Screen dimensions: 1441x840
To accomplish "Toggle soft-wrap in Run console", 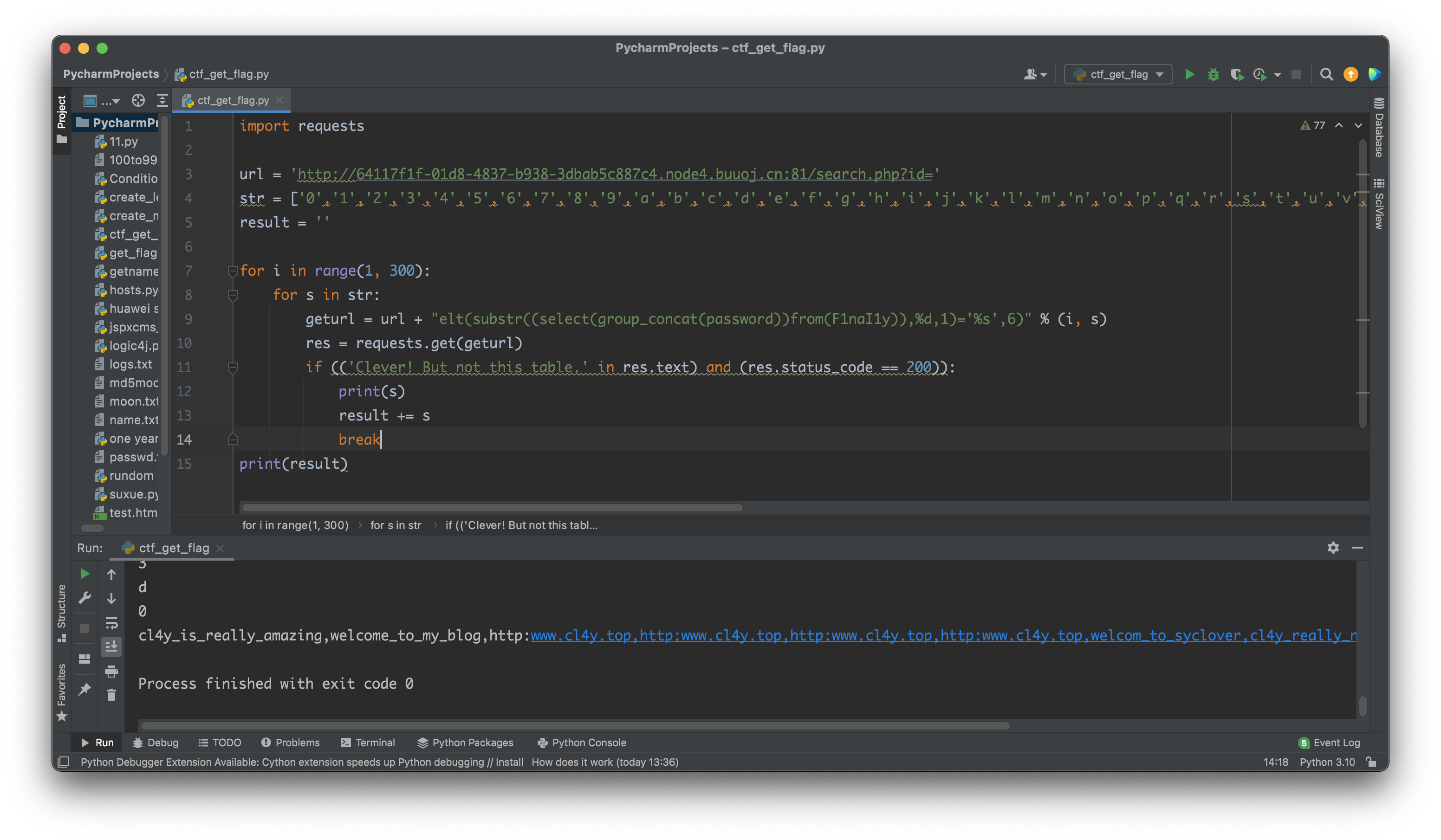I will coord(111,623).
